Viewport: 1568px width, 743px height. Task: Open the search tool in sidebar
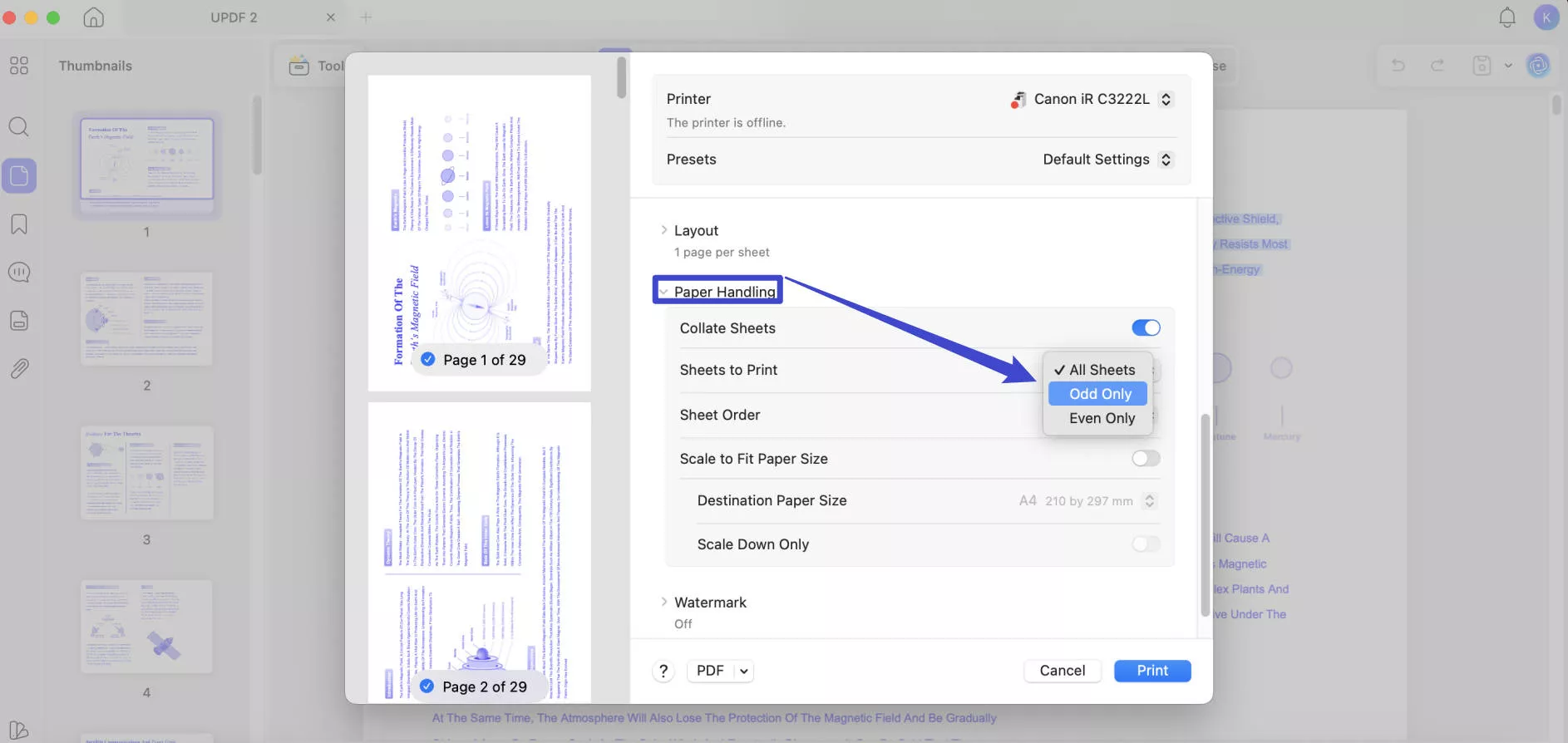19,126
